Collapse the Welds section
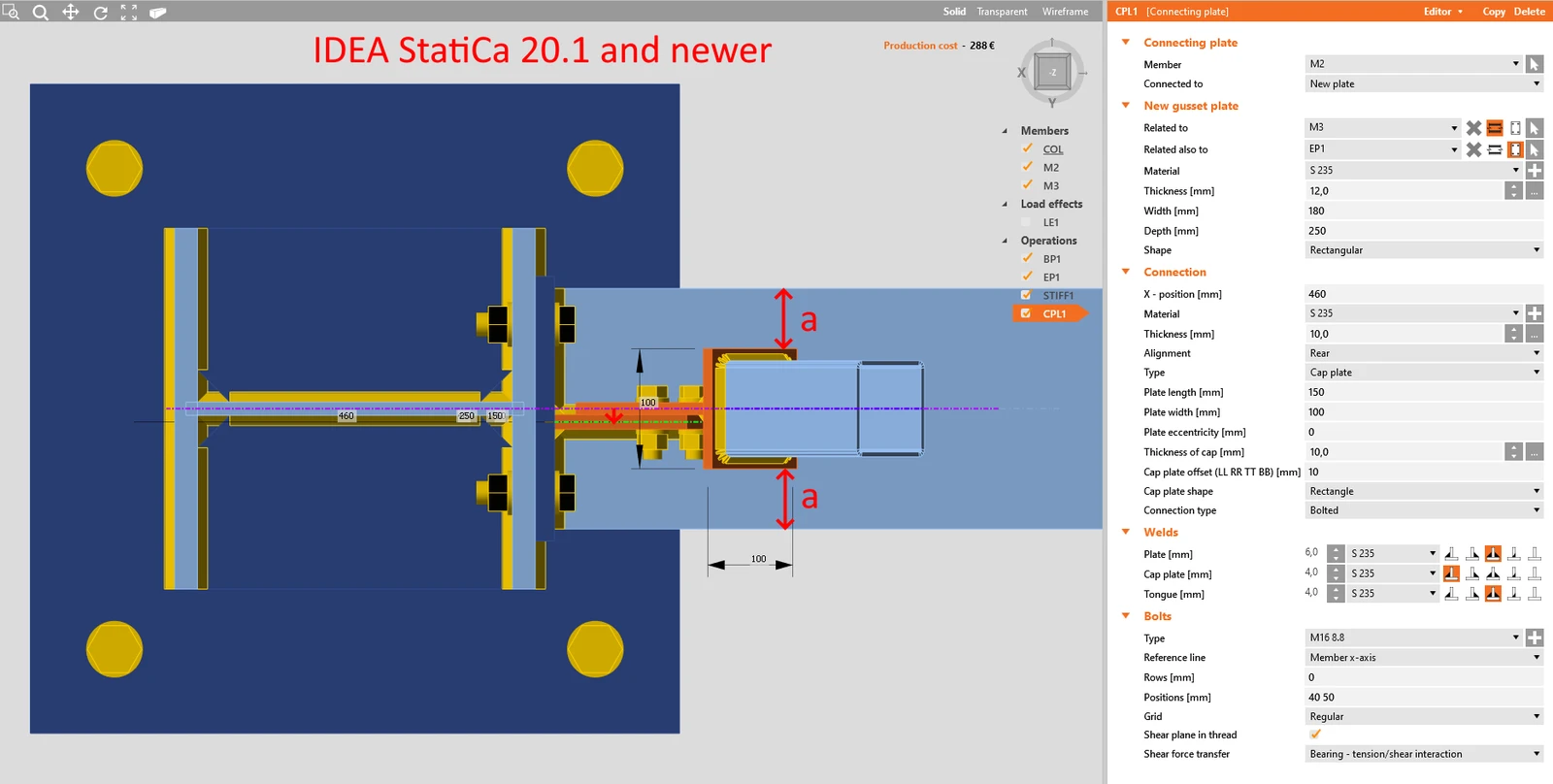 [1126, 532]
